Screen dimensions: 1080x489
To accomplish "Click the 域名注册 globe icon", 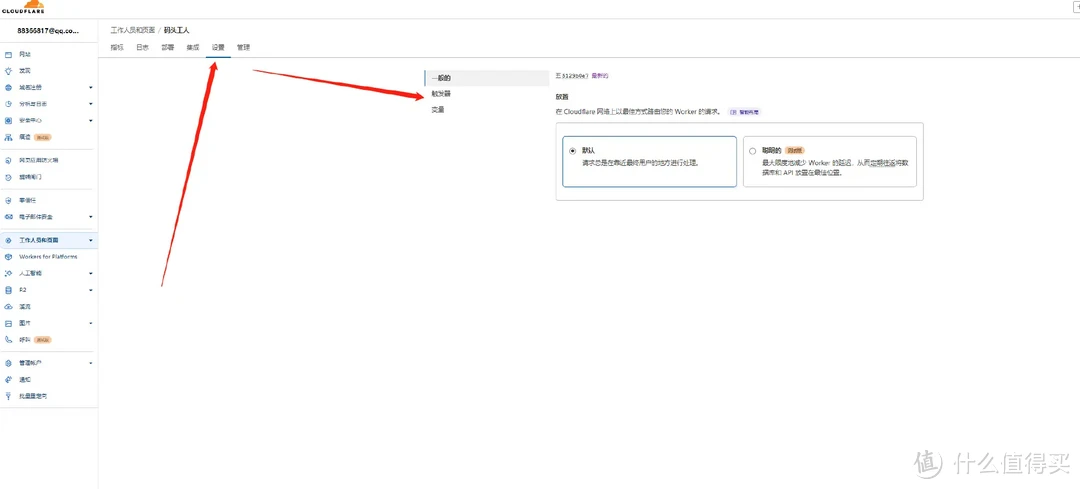I will [x=9, y=88].
